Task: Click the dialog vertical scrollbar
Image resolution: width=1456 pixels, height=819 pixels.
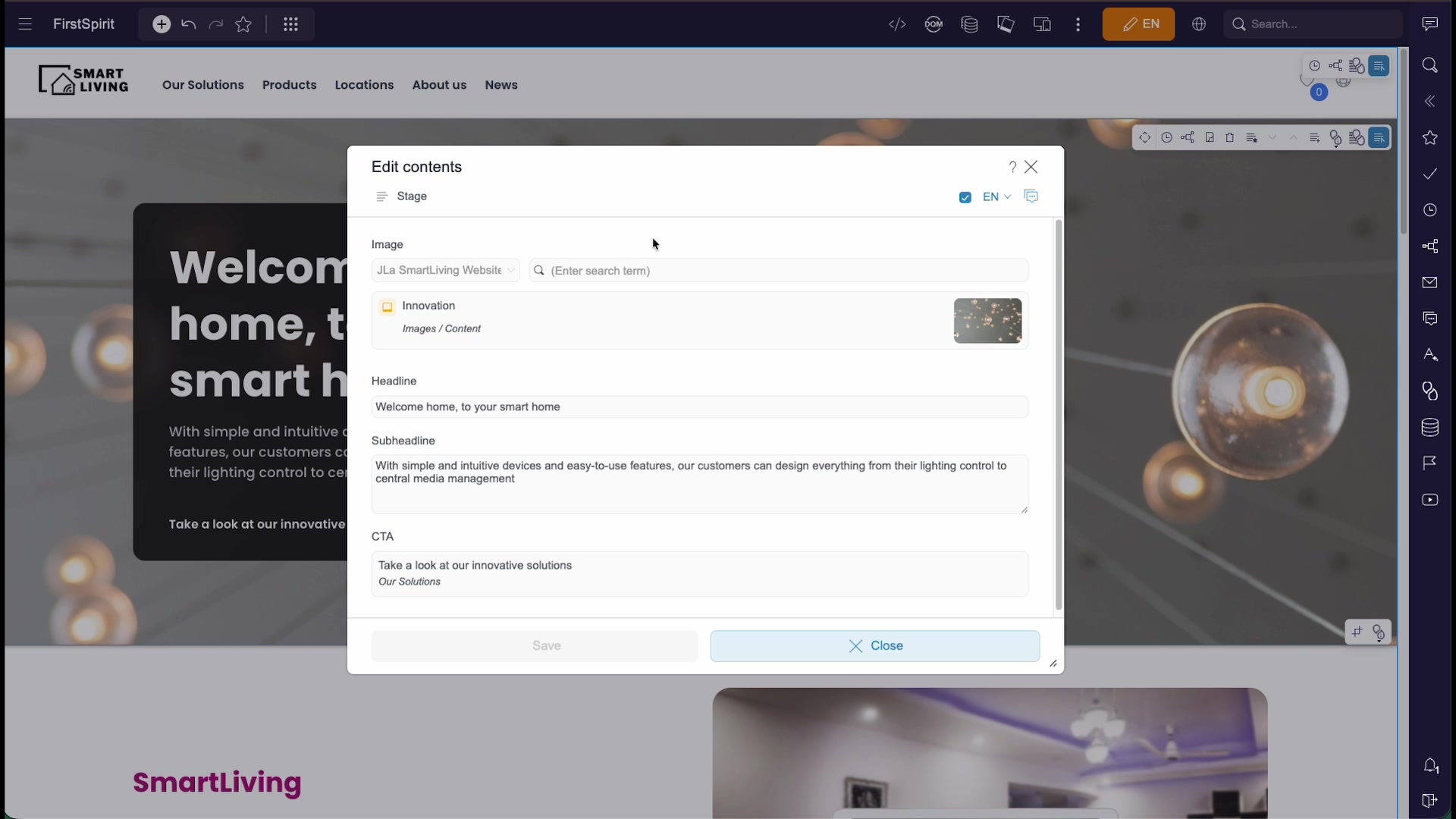Action: (x=1059, y=415)
